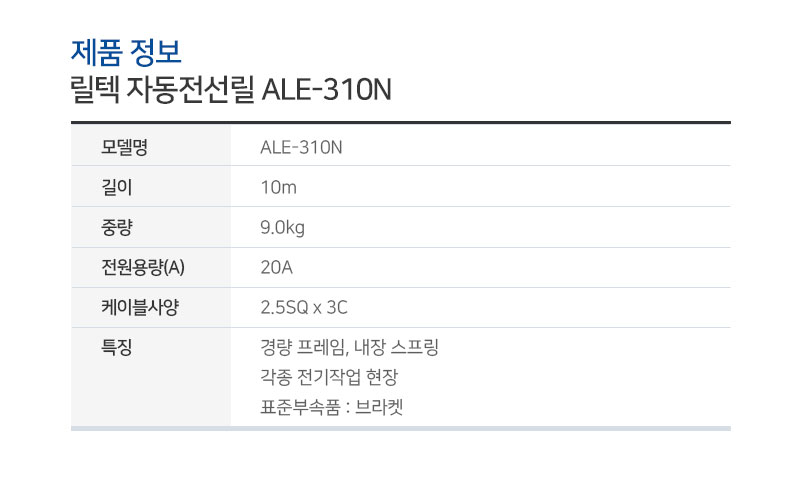Click the 제품 정보 heading

126,53
